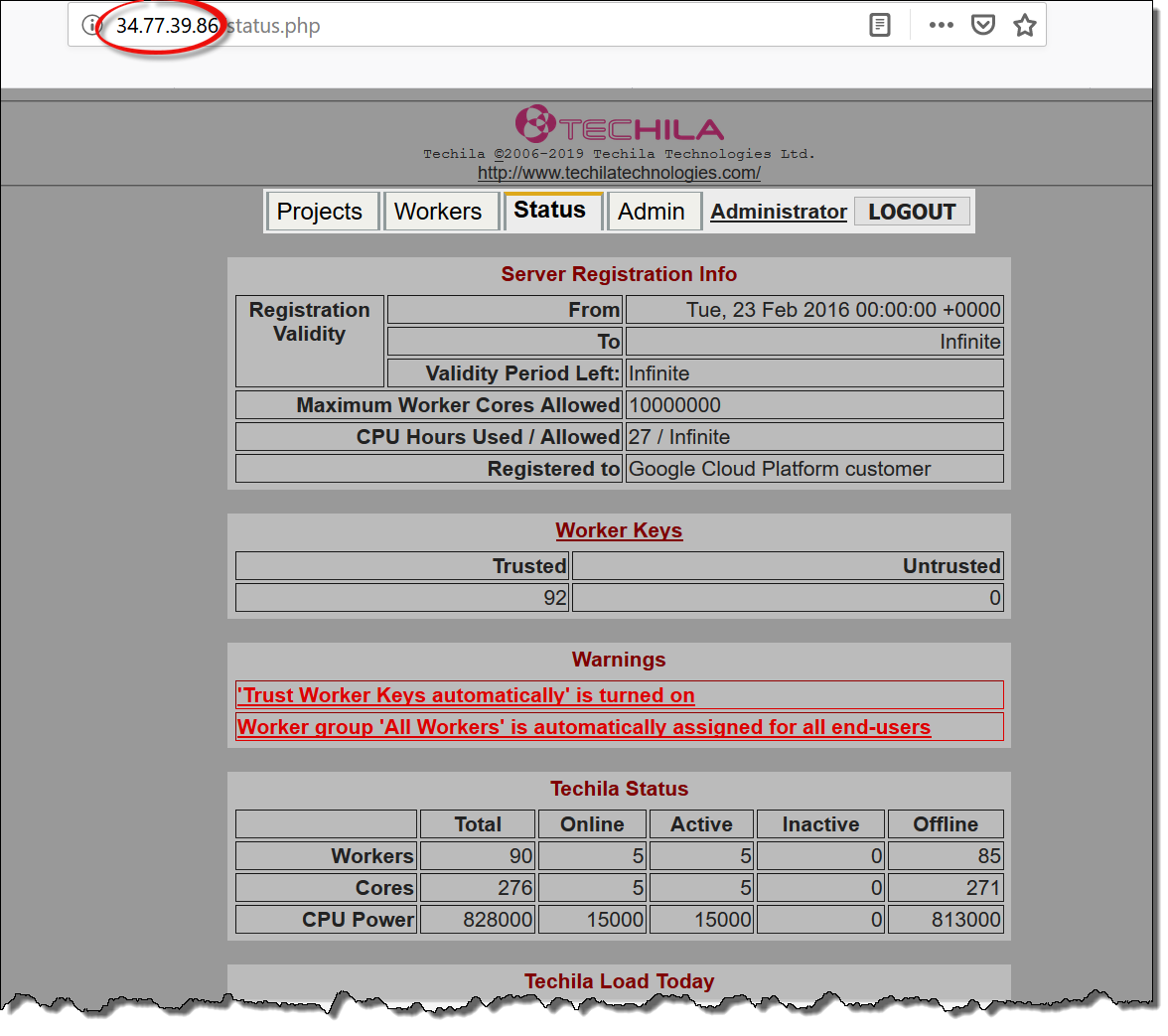
Task: Save page with the Pocket icon
Action: [983, 26]
